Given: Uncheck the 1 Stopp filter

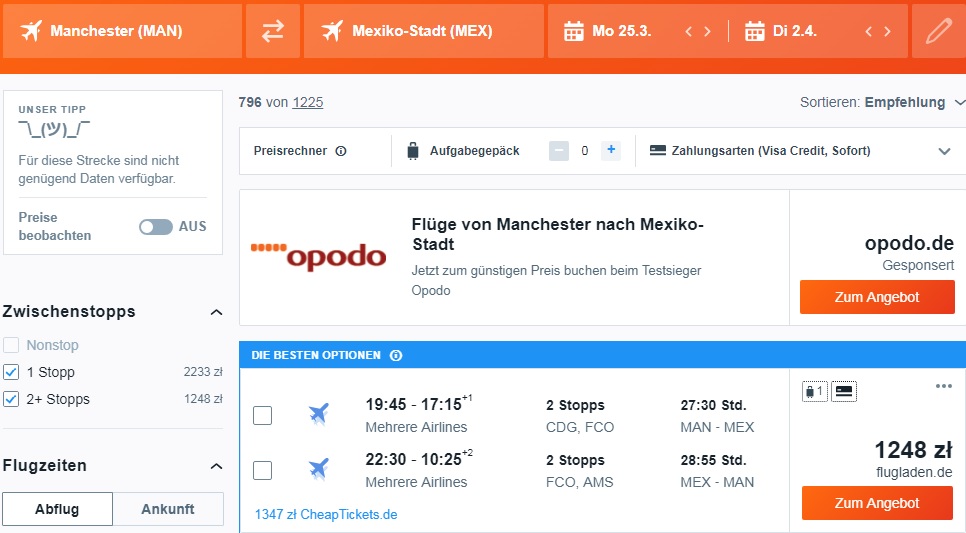Looking at the screenshot, I should 11,372.
